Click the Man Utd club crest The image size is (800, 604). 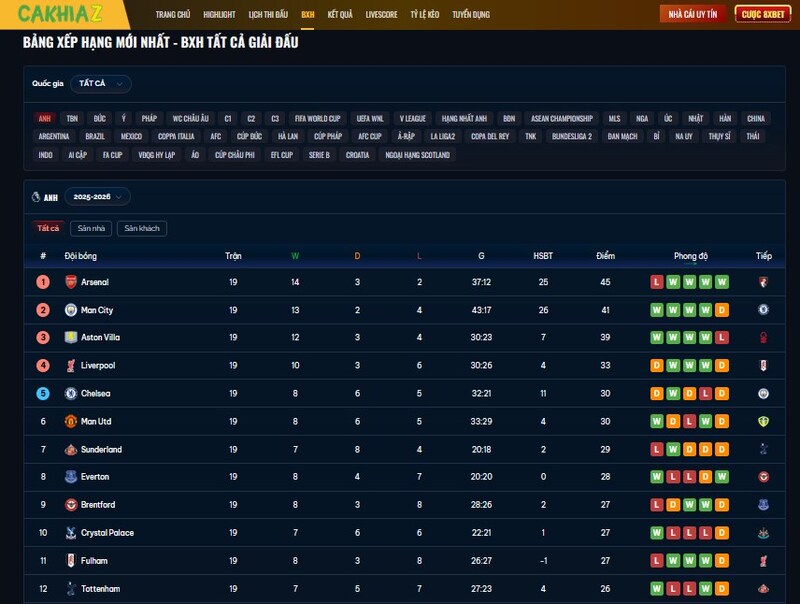click(x=71, y=422)
